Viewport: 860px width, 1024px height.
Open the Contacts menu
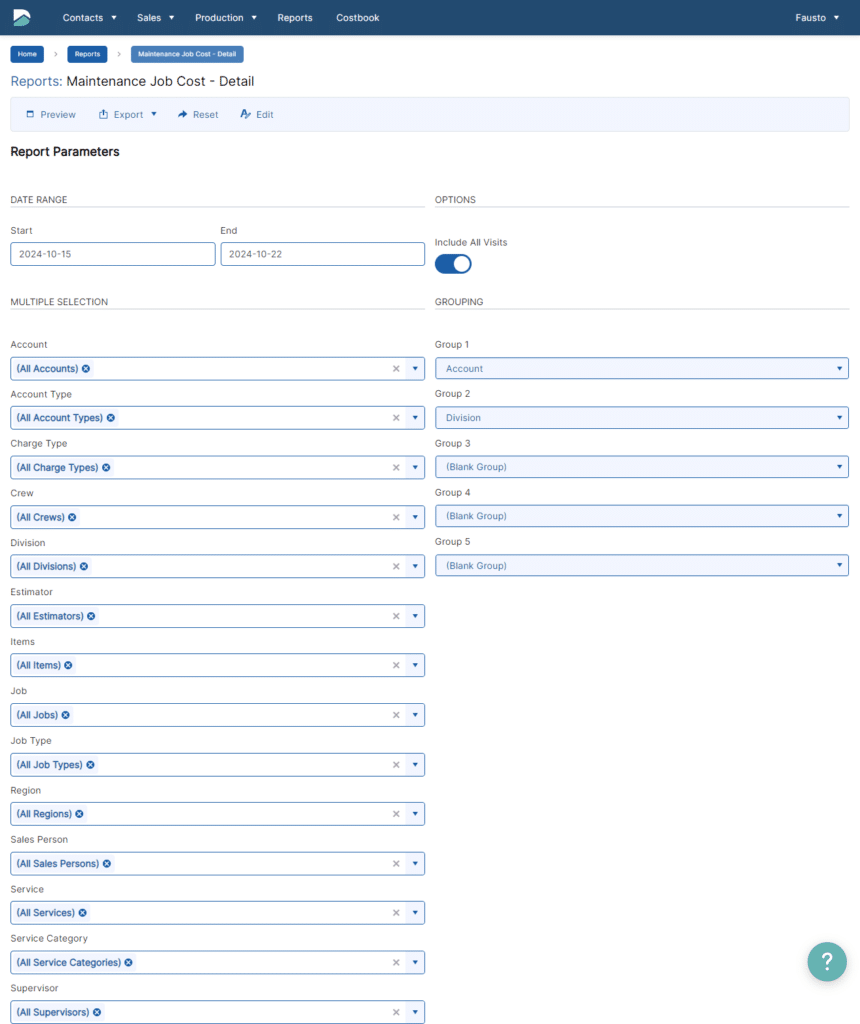[89, 18]
